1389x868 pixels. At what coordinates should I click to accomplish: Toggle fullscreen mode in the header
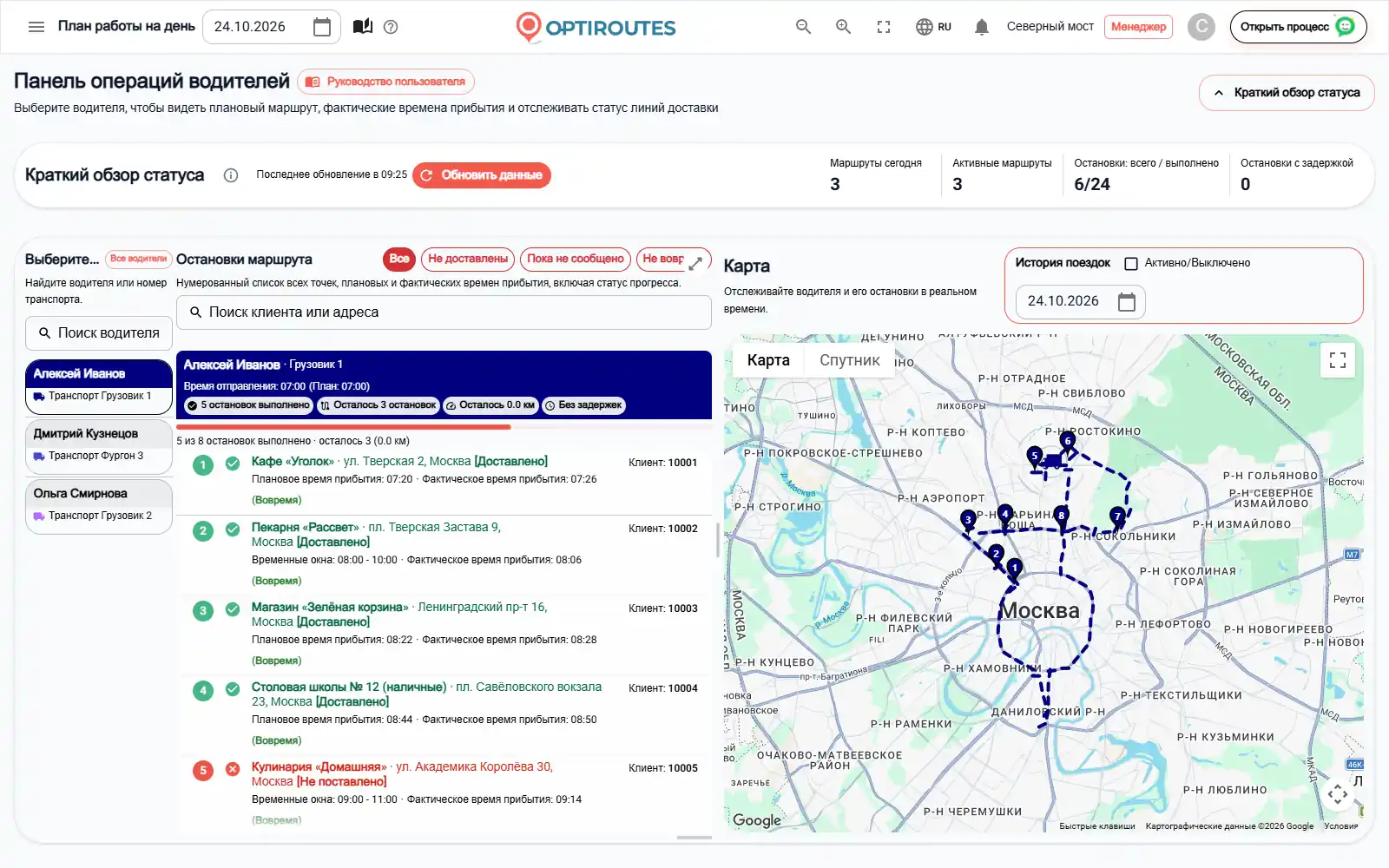tap(884, 27)
